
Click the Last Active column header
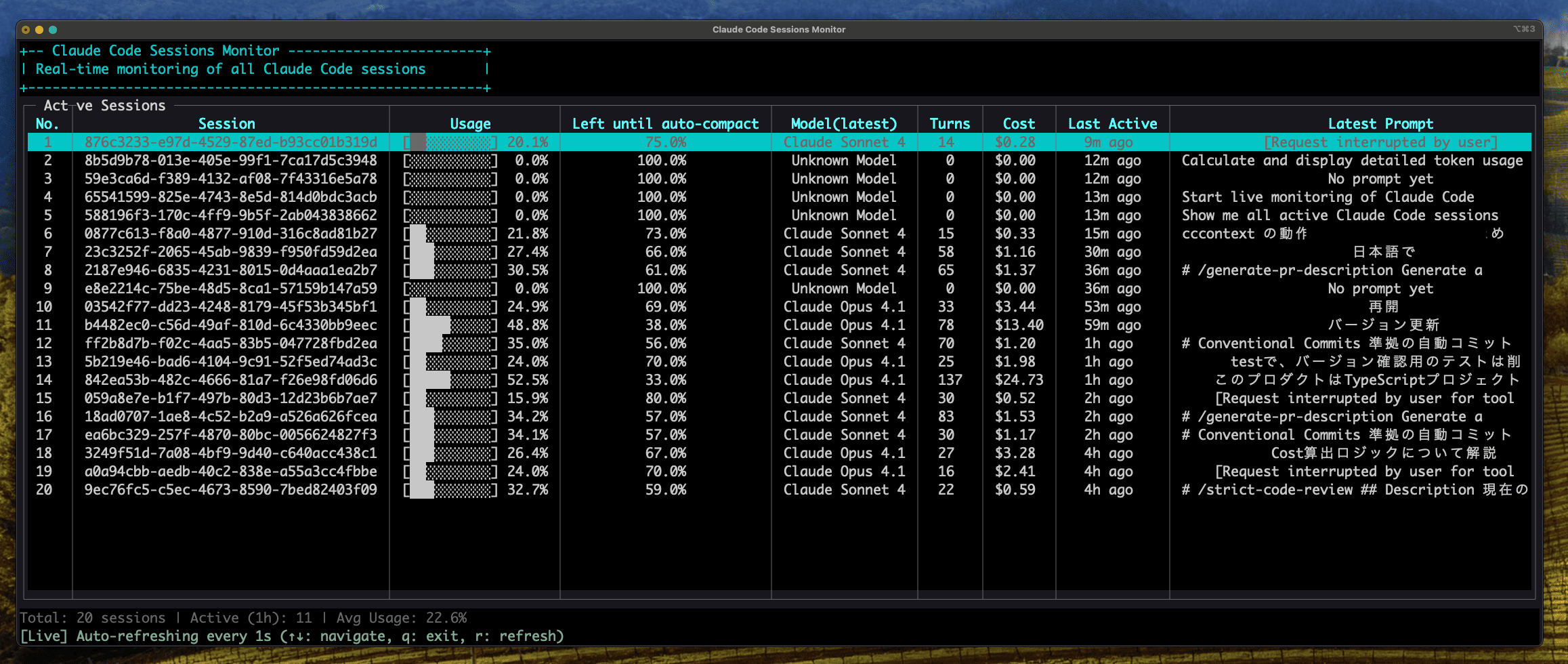1112,124
